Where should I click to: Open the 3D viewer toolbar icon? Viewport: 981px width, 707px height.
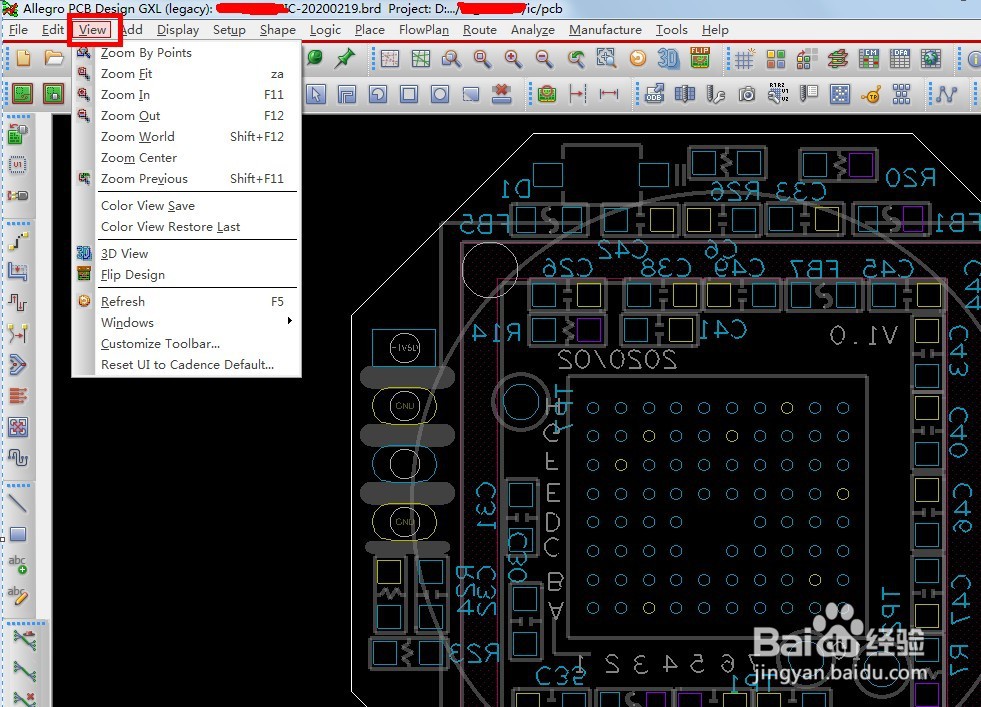tap(668, 59)
